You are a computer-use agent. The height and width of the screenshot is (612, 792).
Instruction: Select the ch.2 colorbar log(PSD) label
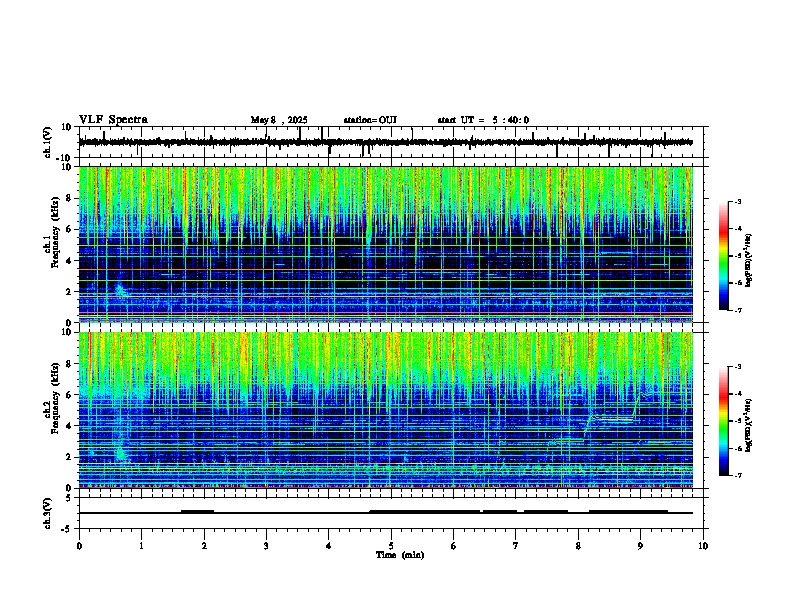click(749, 425)
